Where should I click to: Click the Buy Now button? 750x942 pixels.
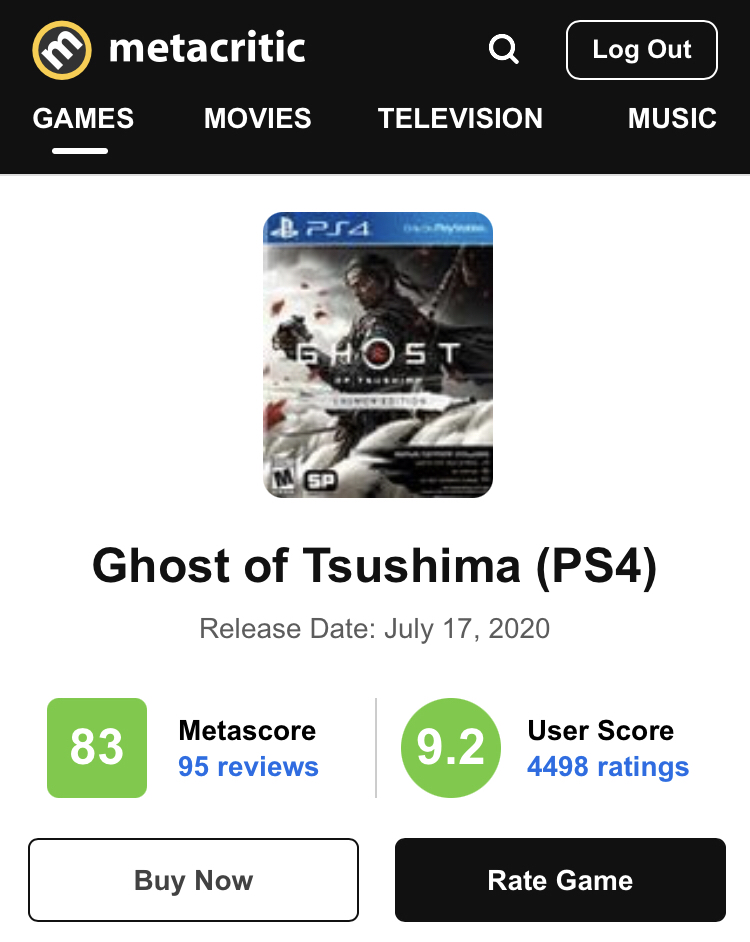click(193, 880)
